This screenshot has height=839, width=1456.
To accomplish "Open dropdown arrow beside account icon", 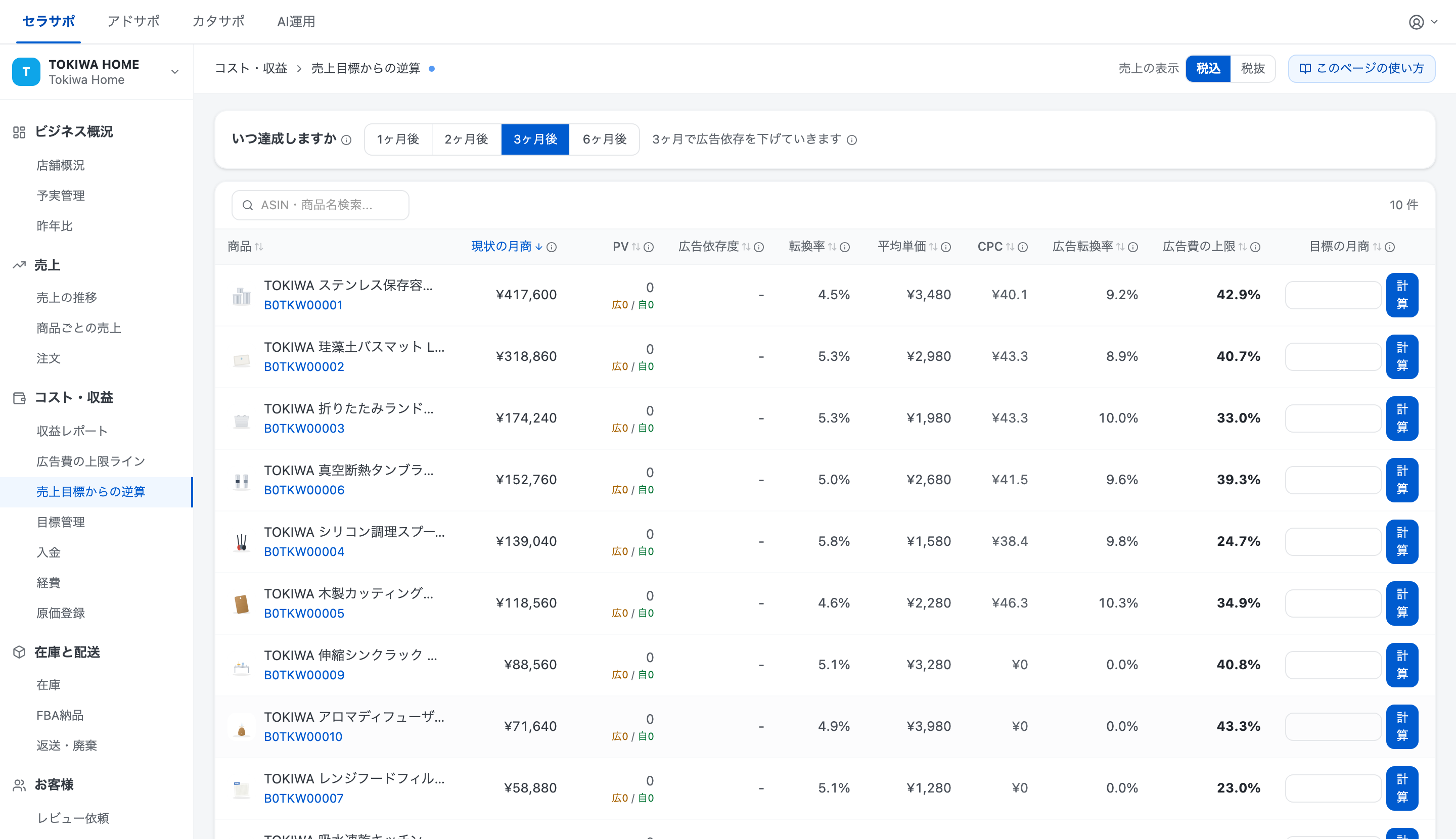I will pos(1435,22).
